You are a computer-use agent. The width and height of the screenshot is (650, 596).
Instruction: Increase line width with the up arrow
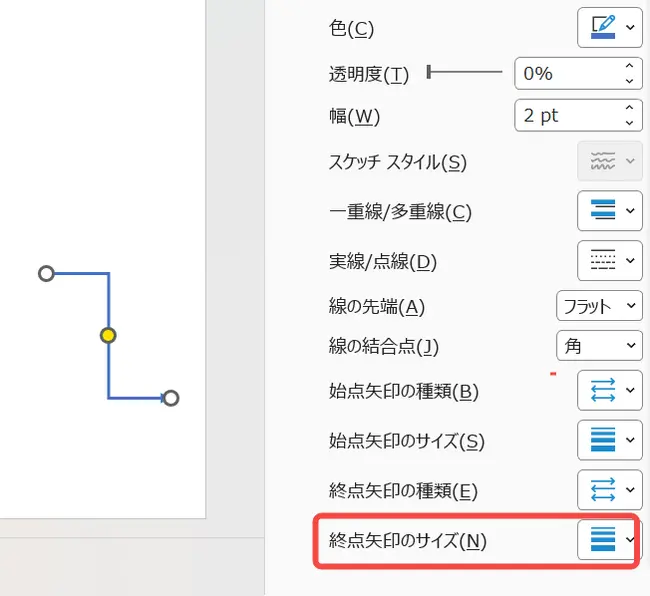click(x=629, y=108)
